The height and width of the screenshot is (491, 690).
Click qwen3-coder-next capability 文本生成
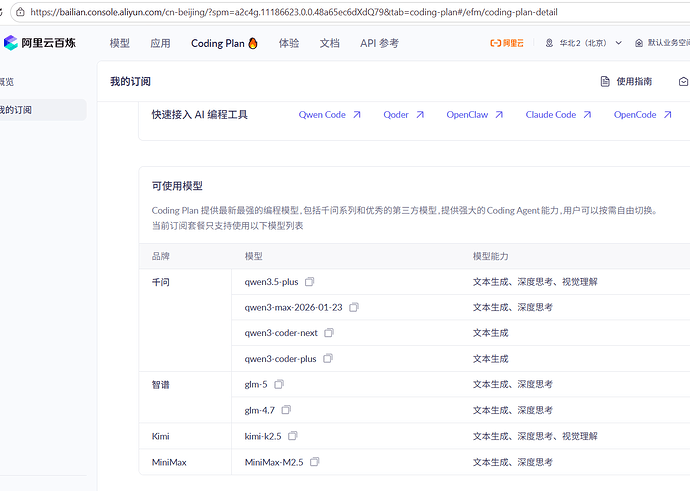tap(490, 333)
